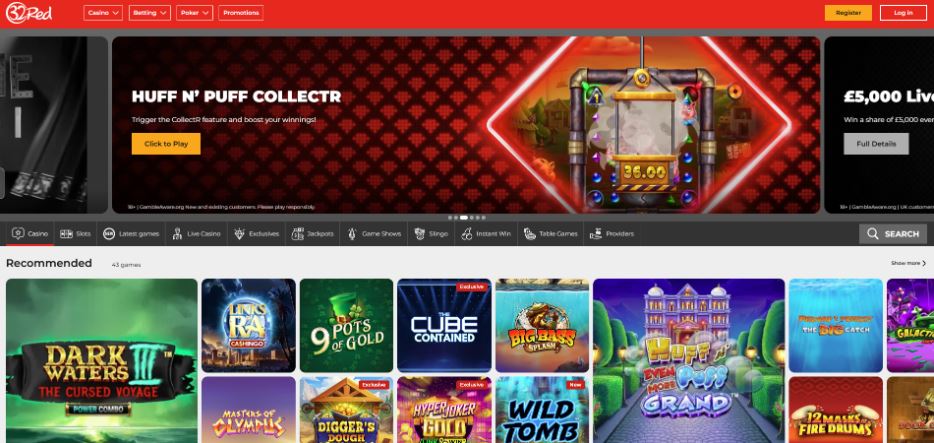The image size is (934, 443).
Task: Select the Instant Win tab
Action: [486, 234]
